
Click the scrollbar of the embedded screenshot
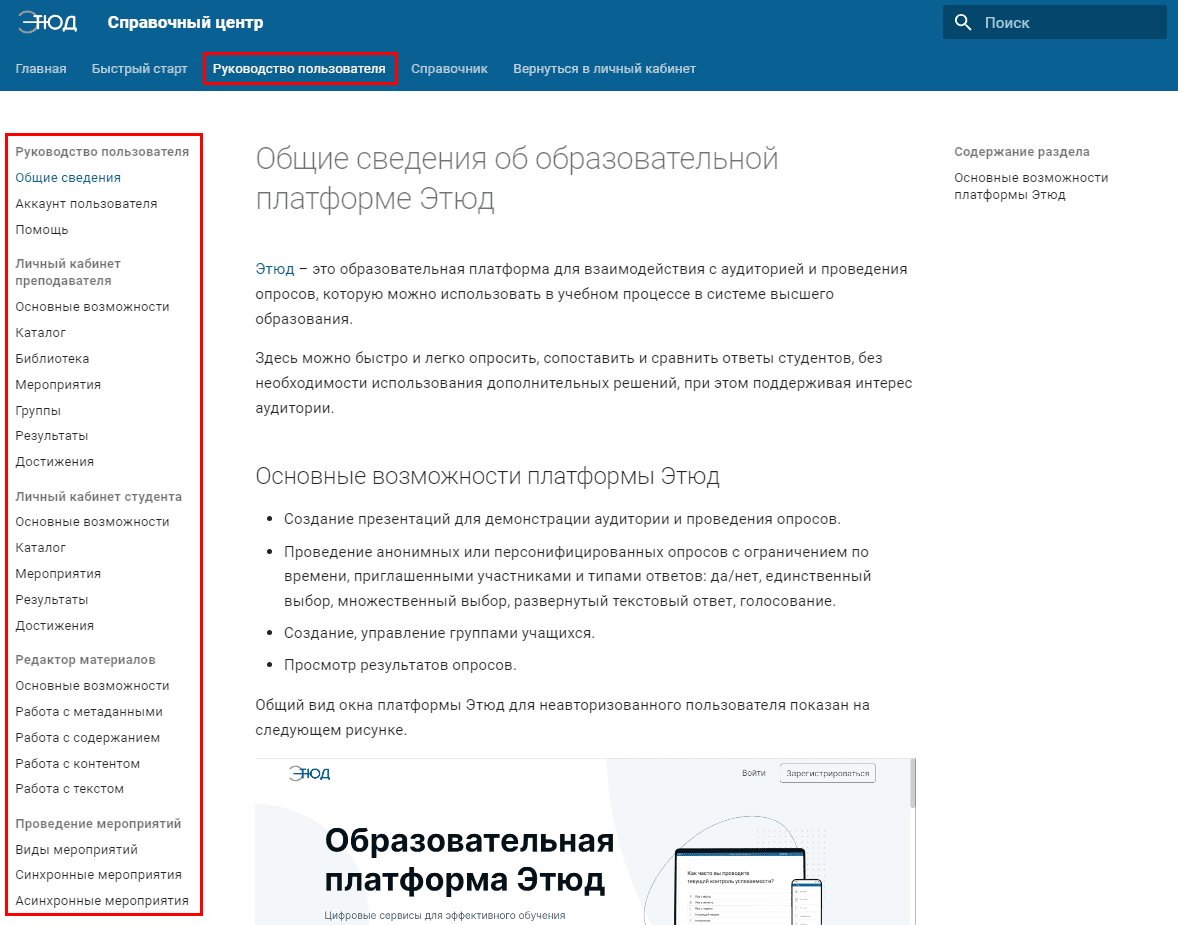[x=913, y=783]
